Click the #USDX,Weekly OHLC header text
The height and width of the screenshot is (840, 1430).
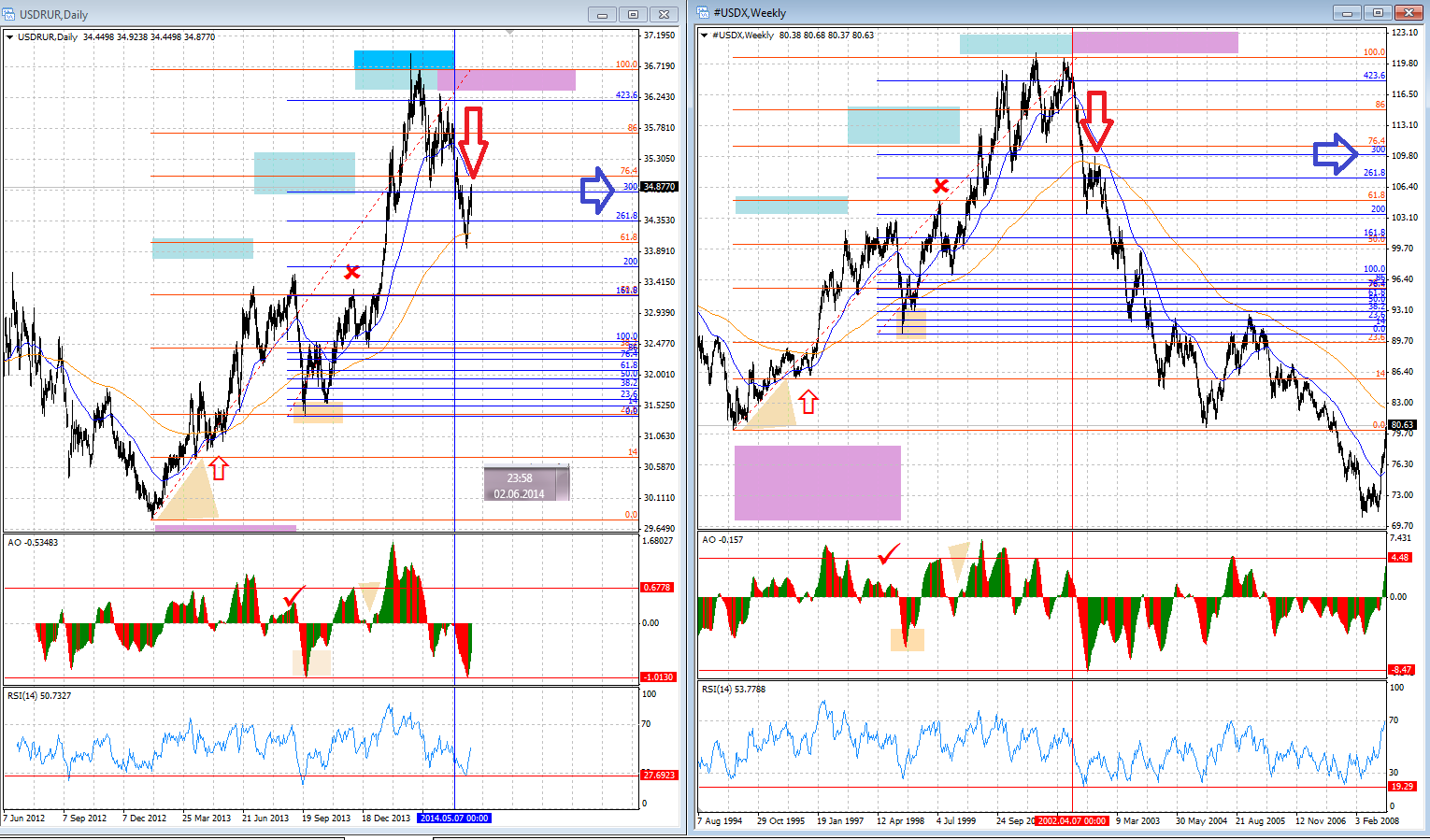[794, 36]
